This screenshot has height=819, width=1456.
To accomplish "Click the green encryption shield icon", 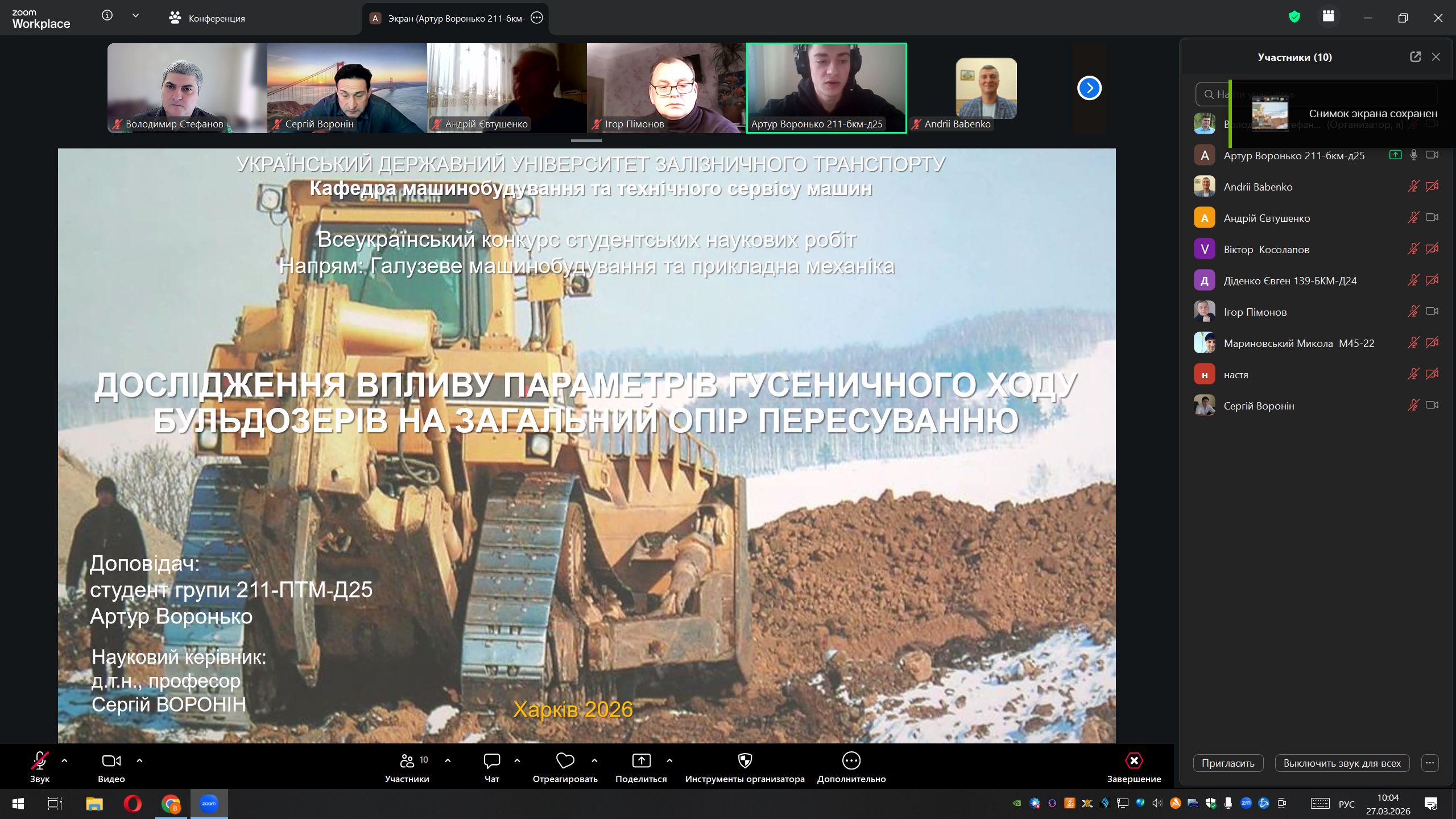I will [x=1294, y=17].
